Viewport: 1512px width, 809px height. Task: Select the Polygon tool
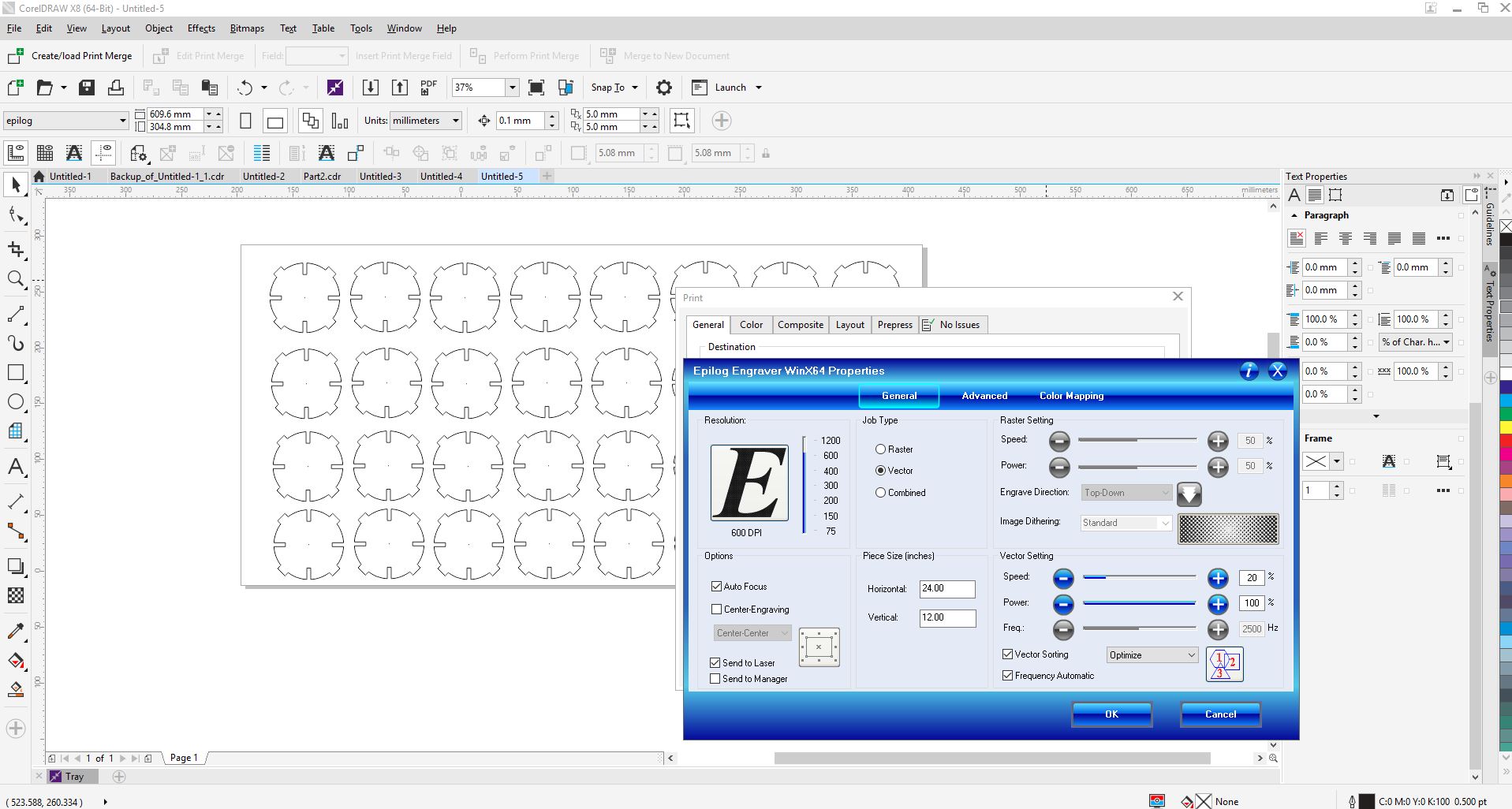(x=16, y=431)
